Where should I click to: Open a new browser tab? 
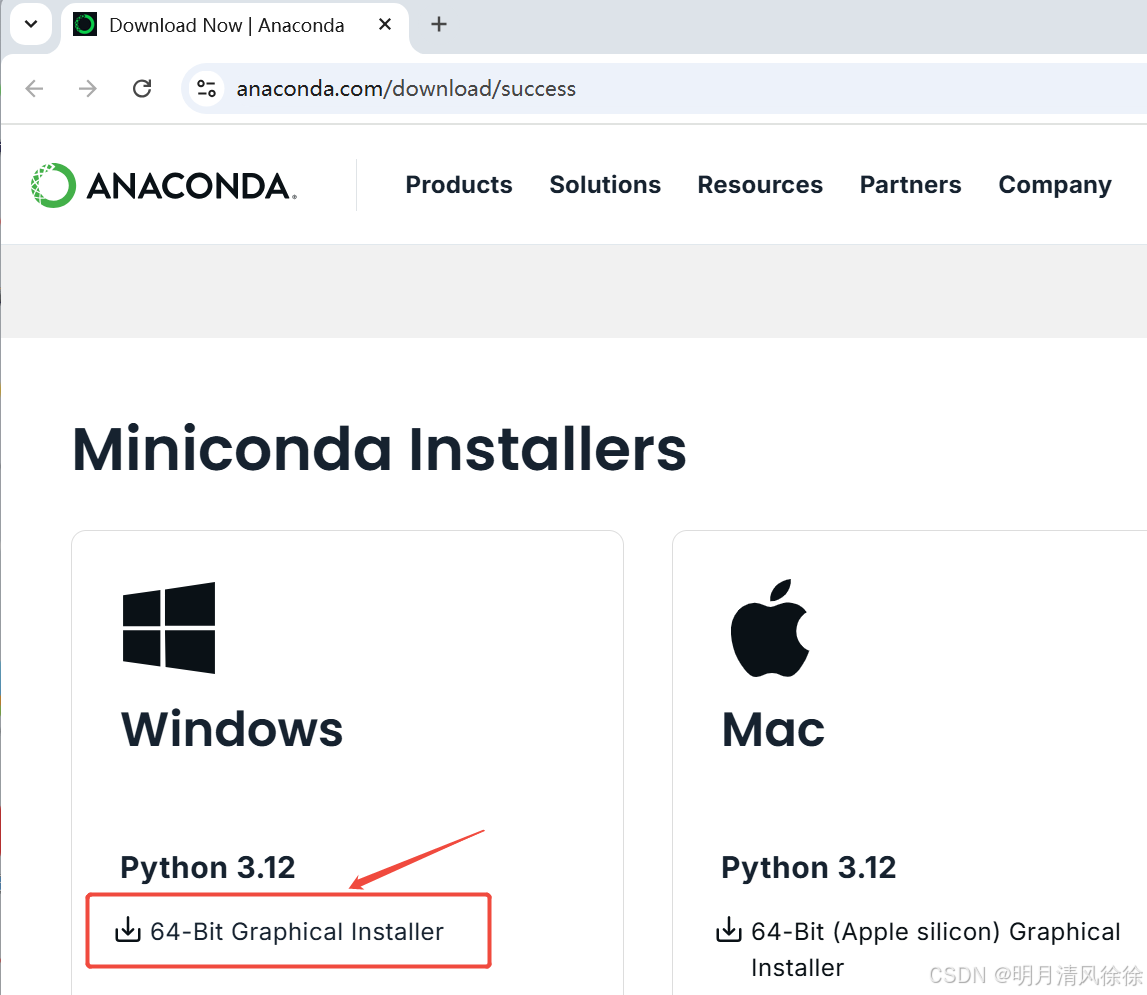coord(439,25)
